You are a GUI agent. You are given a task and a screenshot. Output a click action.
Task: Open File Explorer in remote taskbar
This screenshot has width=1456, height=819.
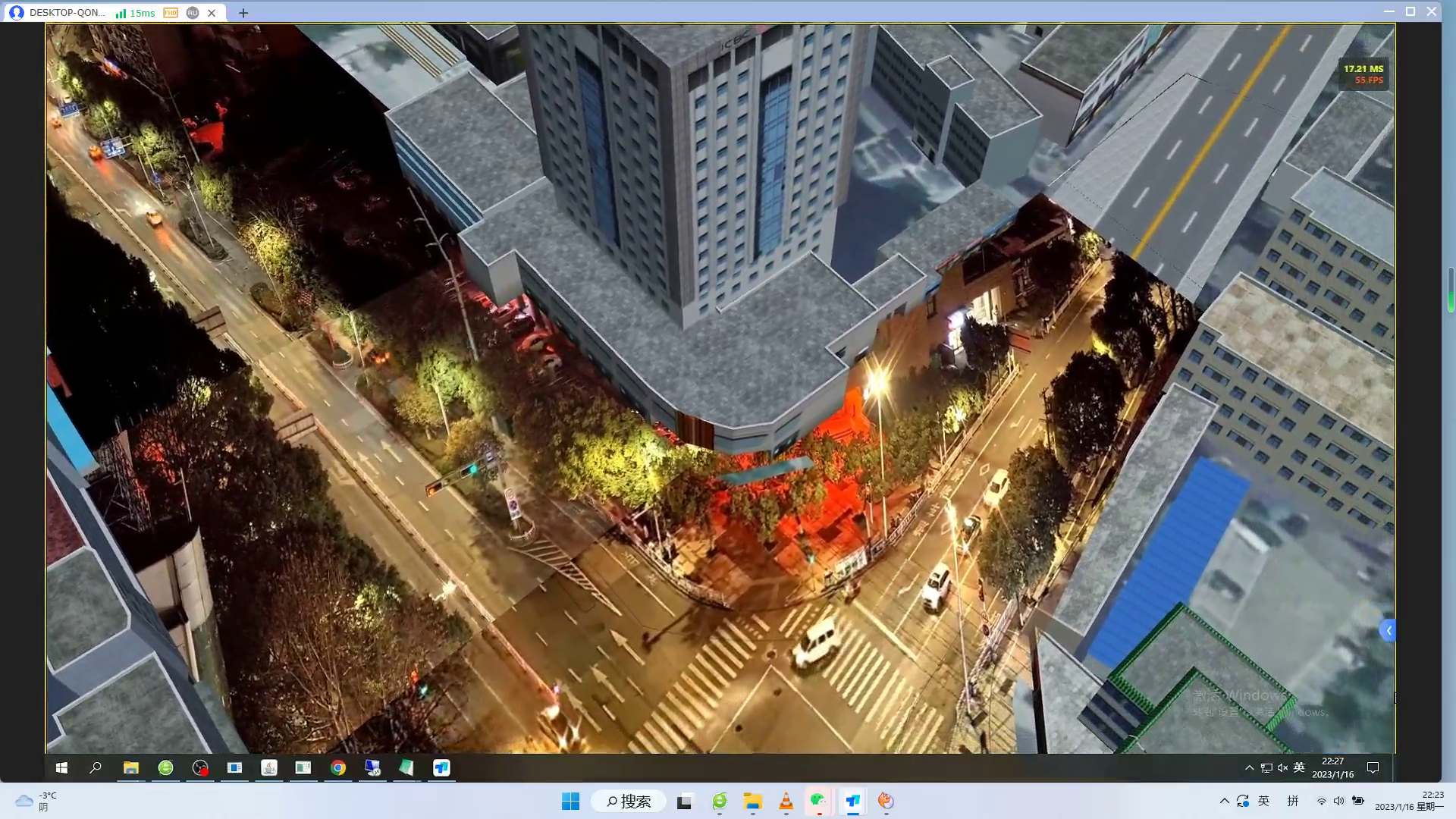(x=130, y=768)
